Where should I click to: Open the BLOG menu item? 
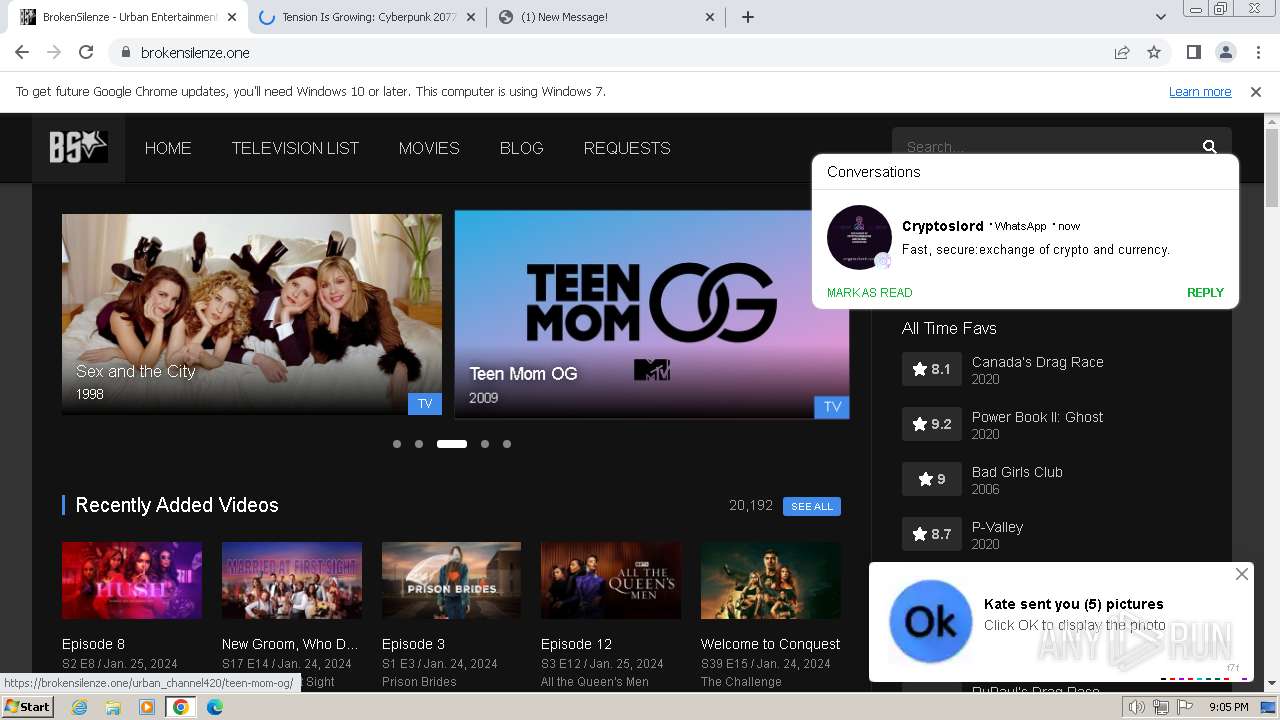[x=522, y=148]
